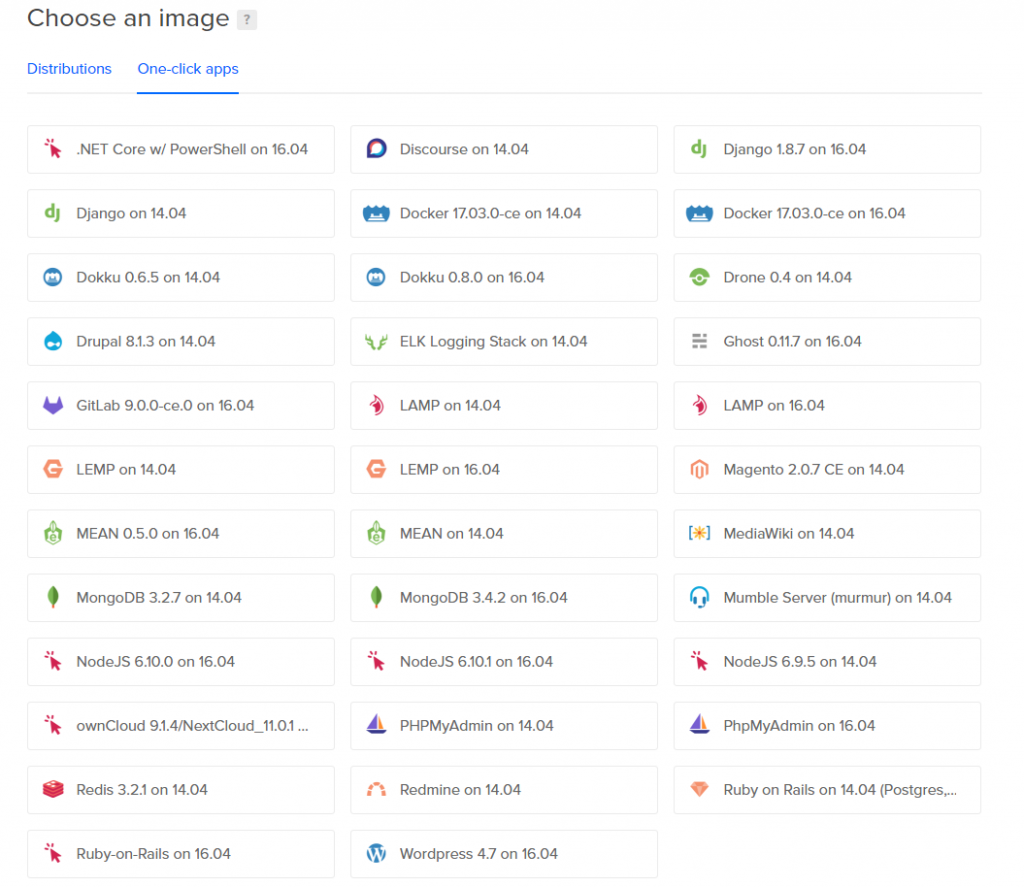The height and width of the screenshot is (887, 1024).
Task: Pick MEAN on 14.04 image
Action: 504,534
